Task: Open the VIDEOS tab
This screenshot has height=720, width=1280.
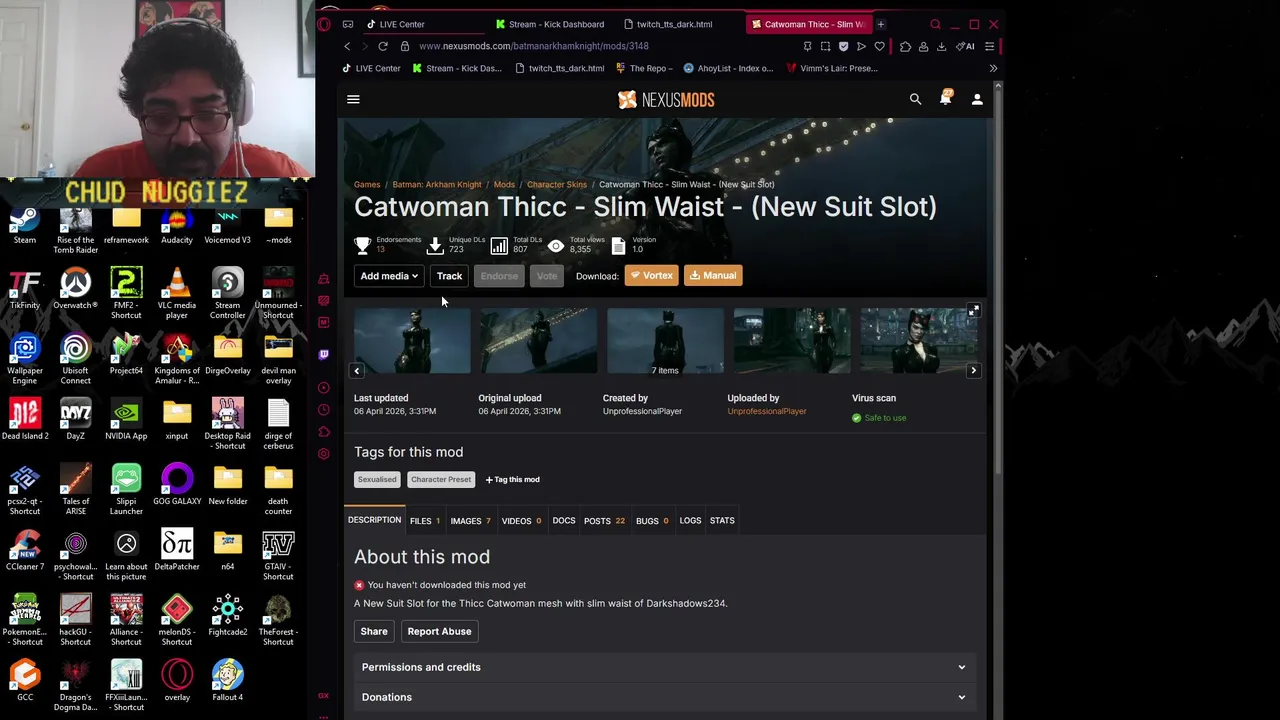Action: [521, 521]
